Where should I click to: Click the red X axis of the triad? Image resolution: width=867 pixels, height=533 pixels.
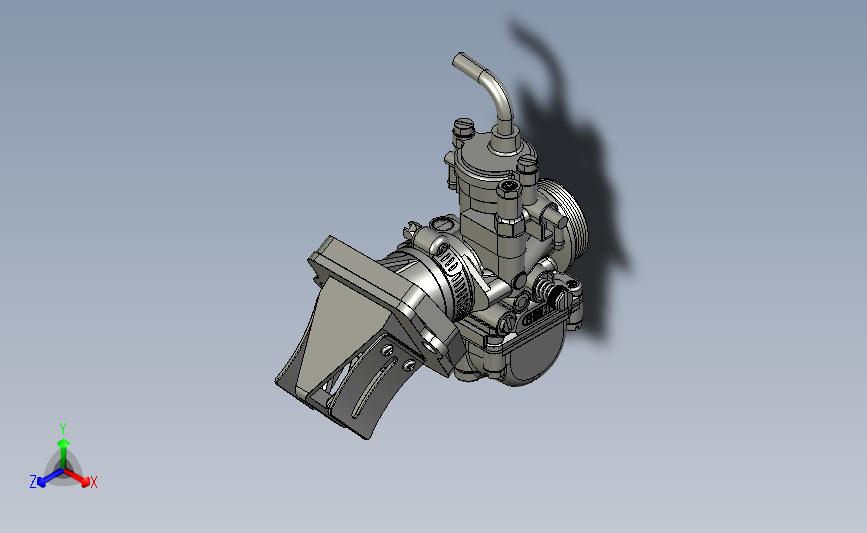click(x=83, y=480)
